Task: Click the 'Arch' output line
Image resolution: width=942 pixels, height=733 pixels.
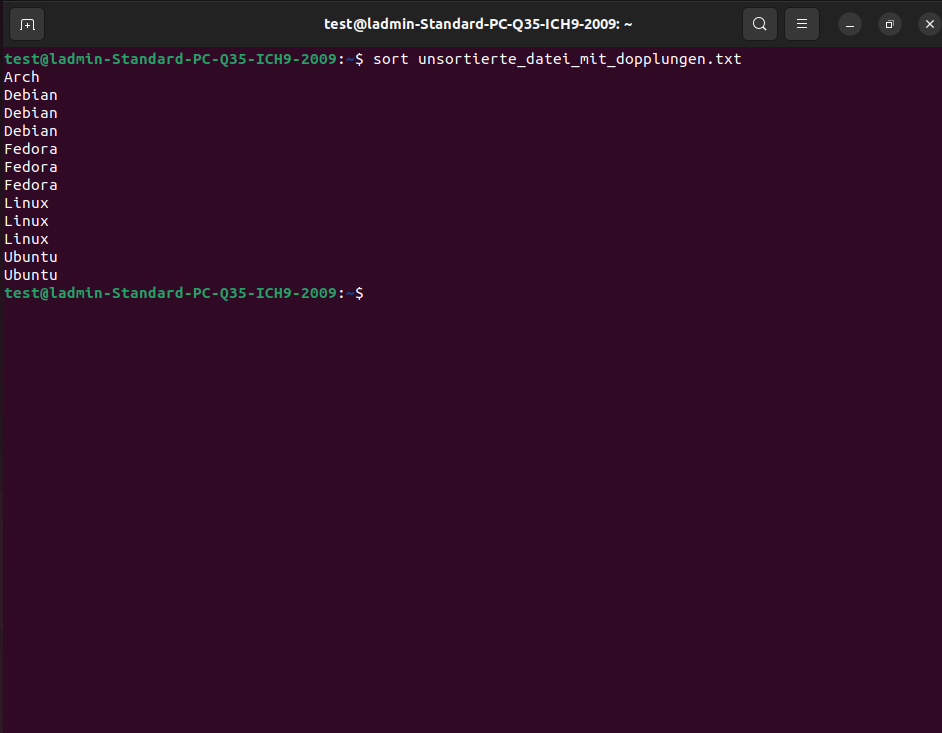Action: point(22,77)
